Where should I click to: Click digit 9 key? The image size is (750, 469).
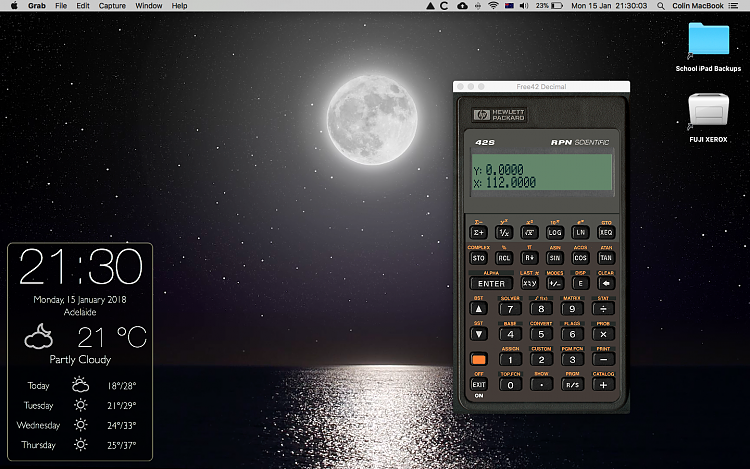click(x=572, y=309)
